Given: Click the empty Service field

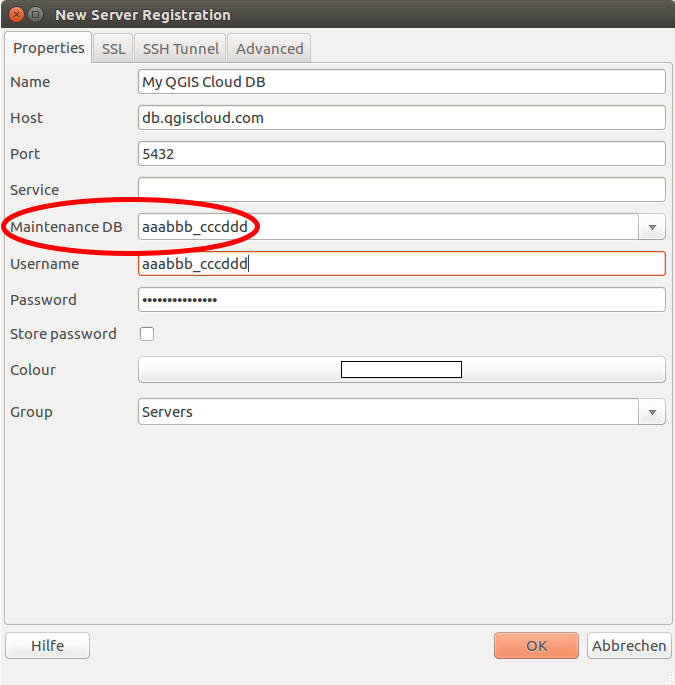Looking at the screenshot, I should click(401, 190).
